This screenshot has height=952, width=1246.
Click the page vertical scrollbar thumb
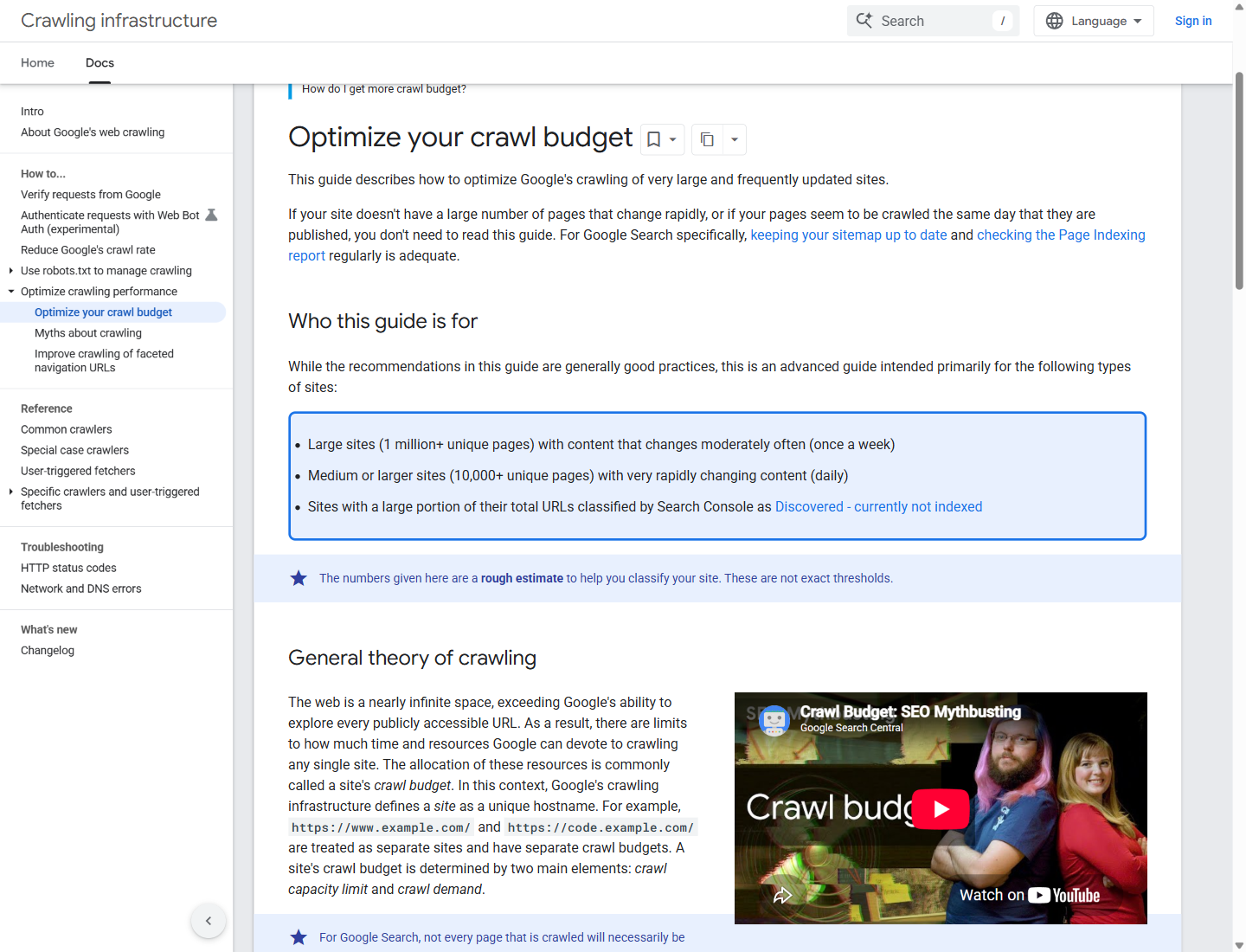pos(1239,181)
